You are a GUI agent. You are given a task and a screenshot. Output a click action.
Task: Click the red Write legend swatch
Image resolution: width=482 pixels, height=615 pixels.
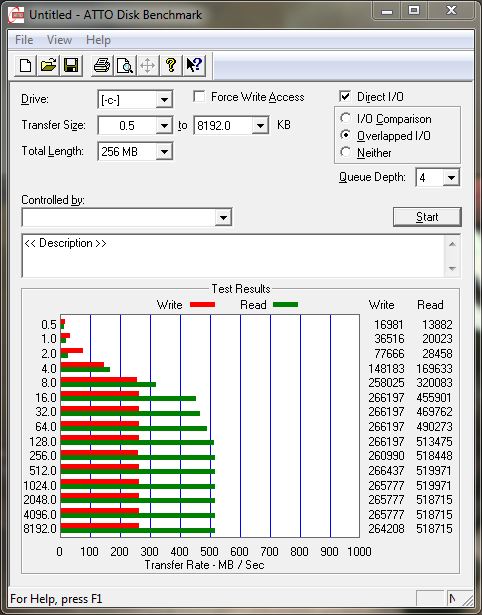[202, 304]
